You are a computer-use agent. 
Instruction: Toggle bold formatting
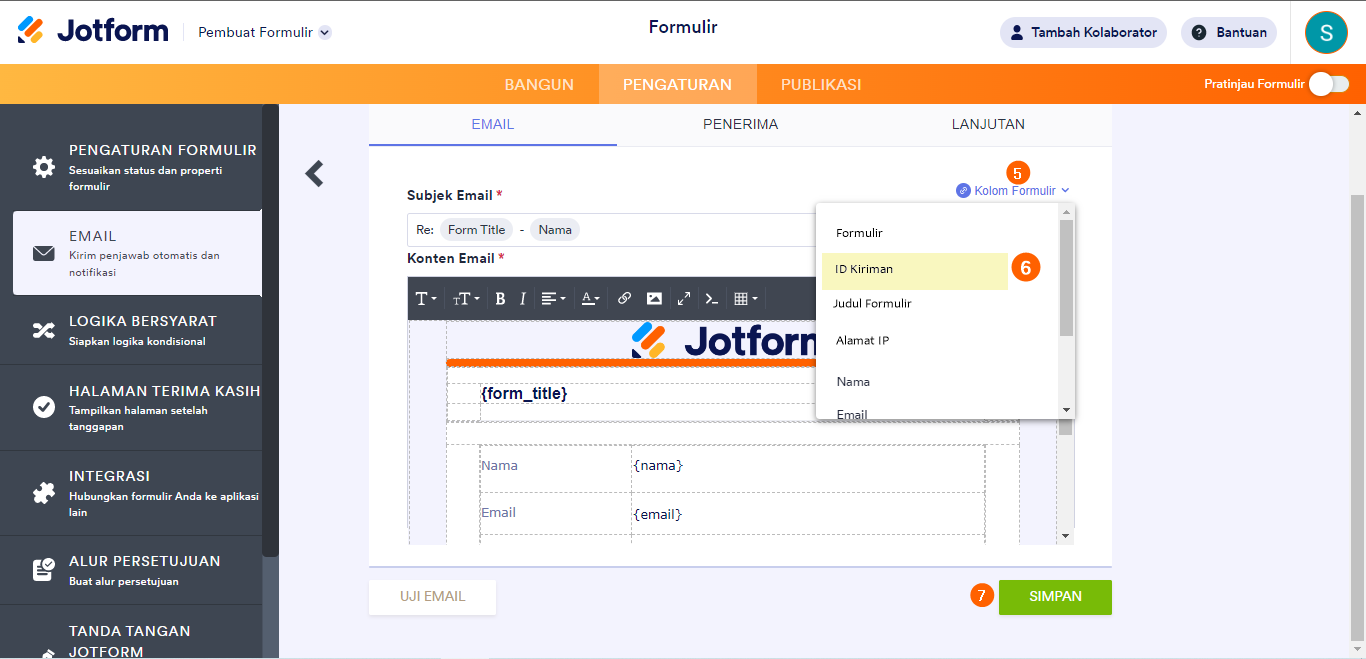[x=500, y=298]
